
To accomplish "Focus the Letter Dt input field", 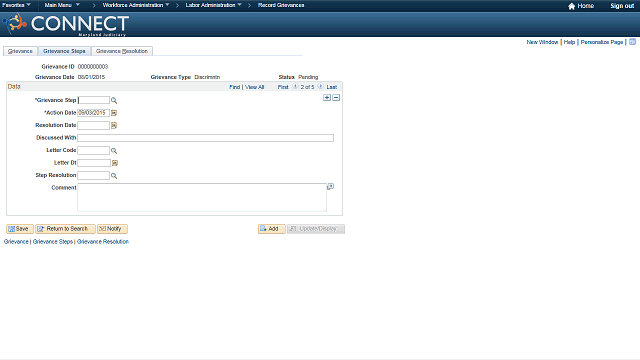I will 94,163.
